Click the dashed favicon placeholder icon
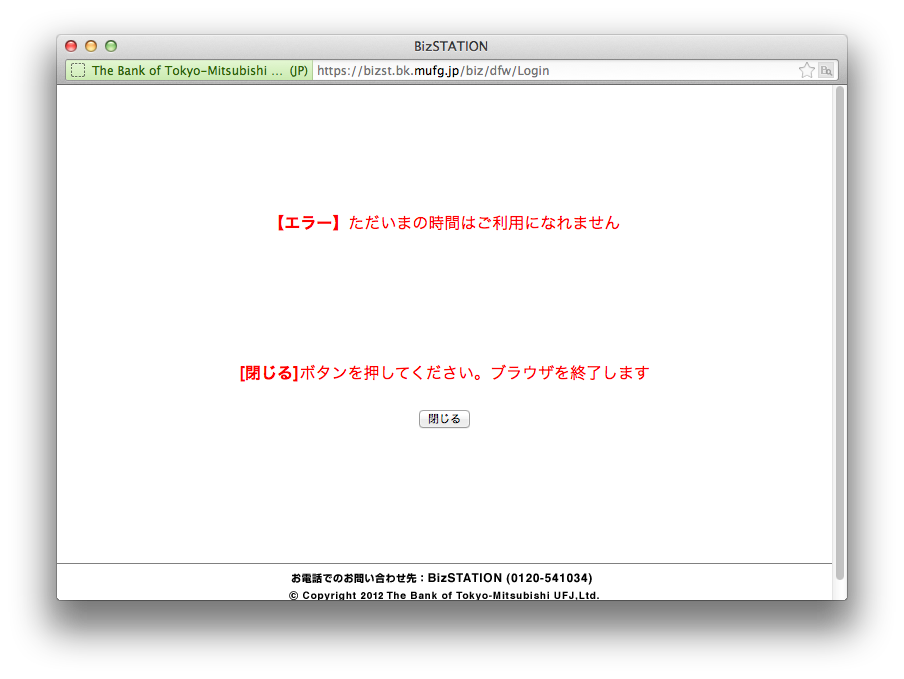This screenshot has width=904, height=679. click(x=78, y=71)
